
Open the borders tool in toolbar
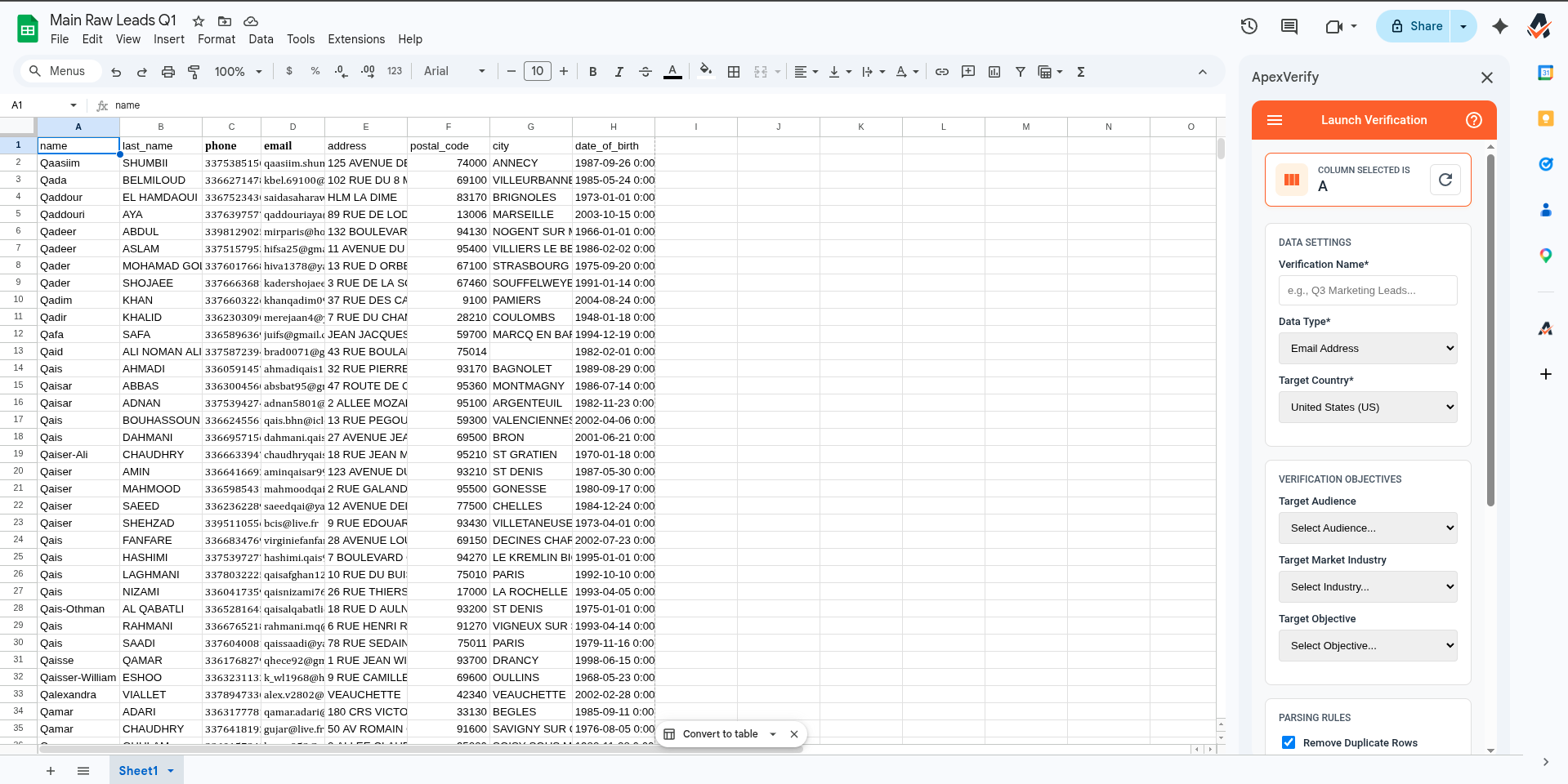point(734,72)
